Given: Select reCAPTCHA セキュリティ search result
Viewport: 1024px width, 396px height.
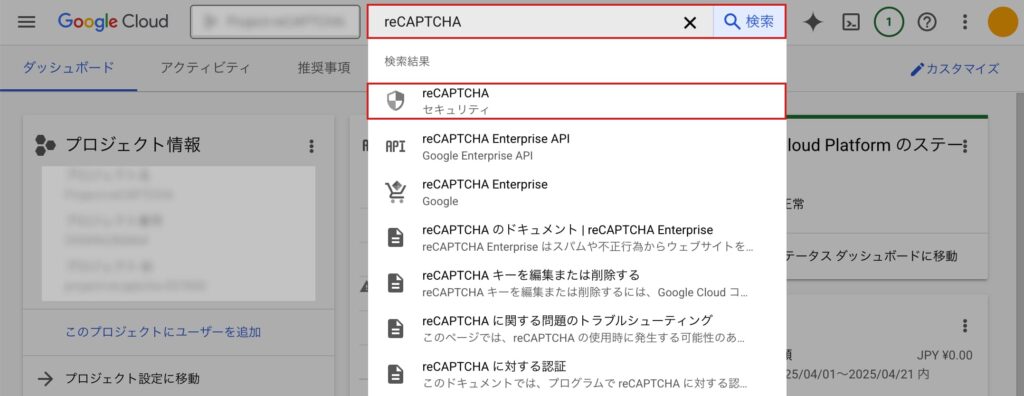Looking at the screenshot, I should point(577,101).
